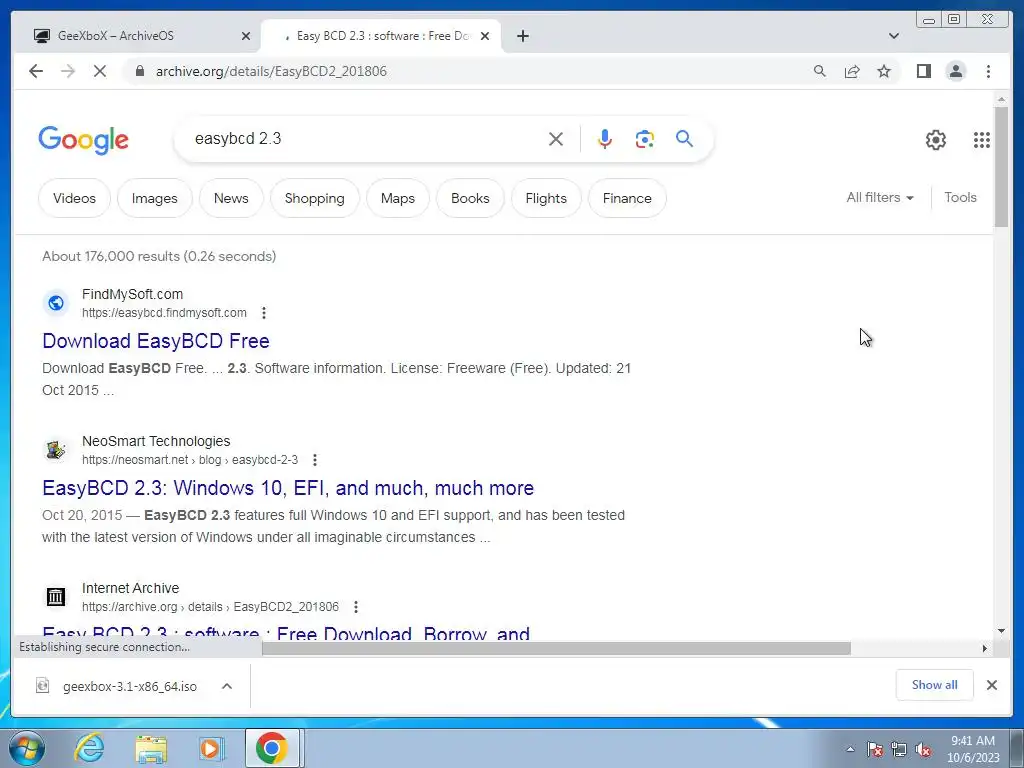Clear the Google search box text
Viewport: 1024px width, 768px height.
556,139
